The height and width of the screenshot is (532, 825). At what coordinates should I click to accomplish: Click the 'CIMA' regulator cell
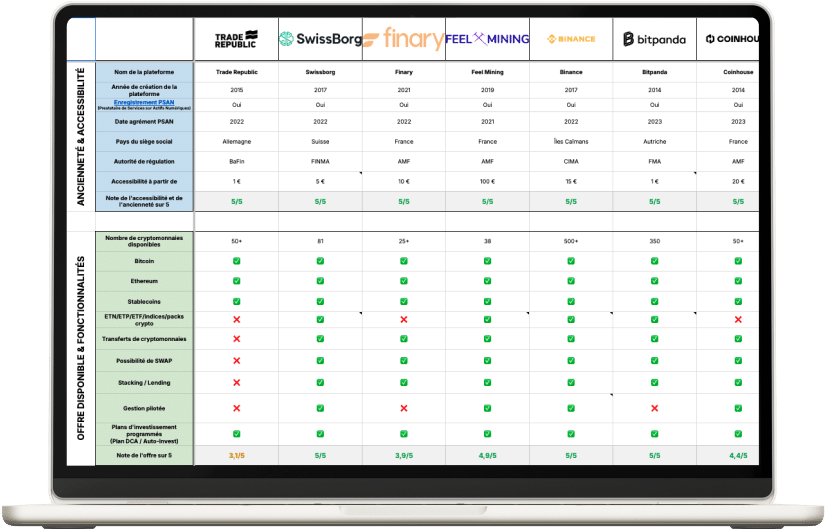pyautogui.click(x=571, y=162)
